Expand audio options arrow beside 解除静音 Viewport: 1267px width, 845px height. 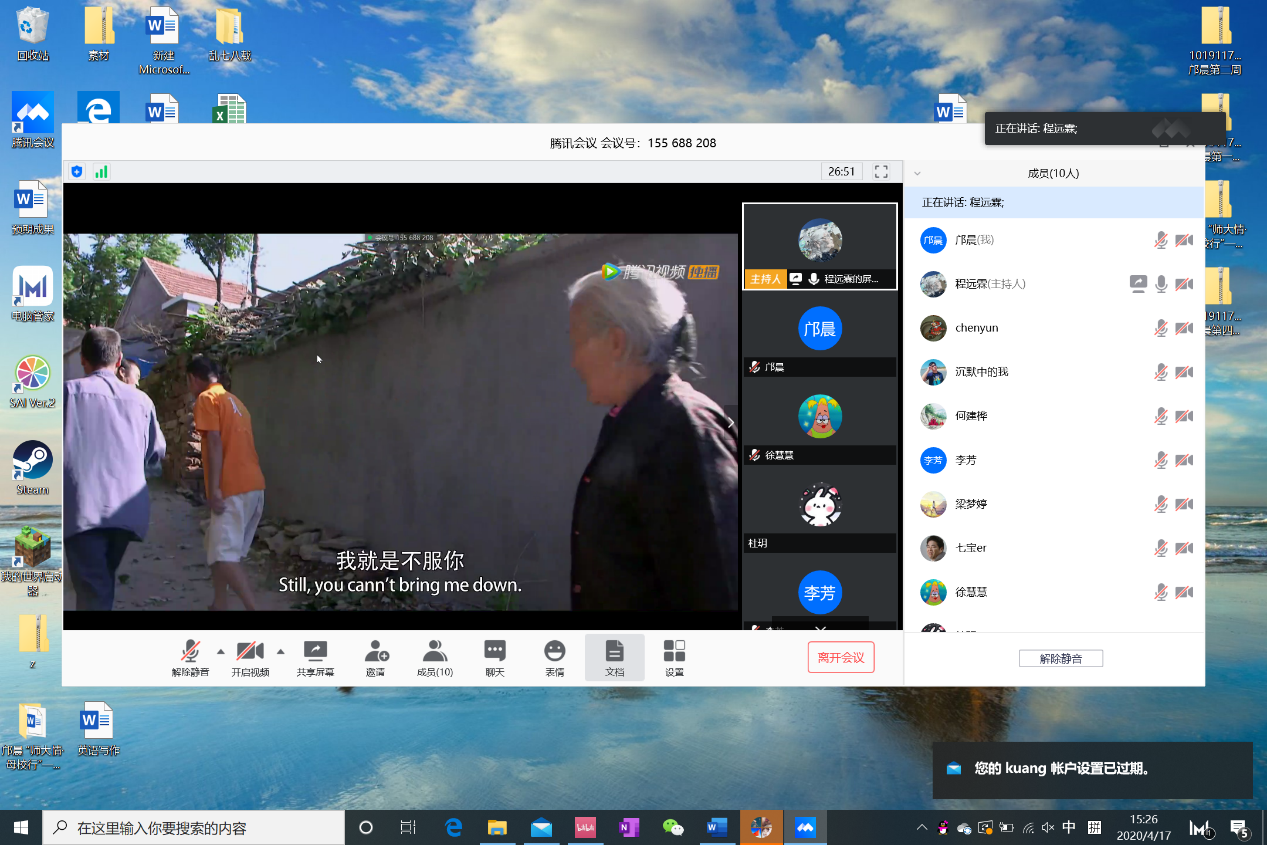(221, 651)
